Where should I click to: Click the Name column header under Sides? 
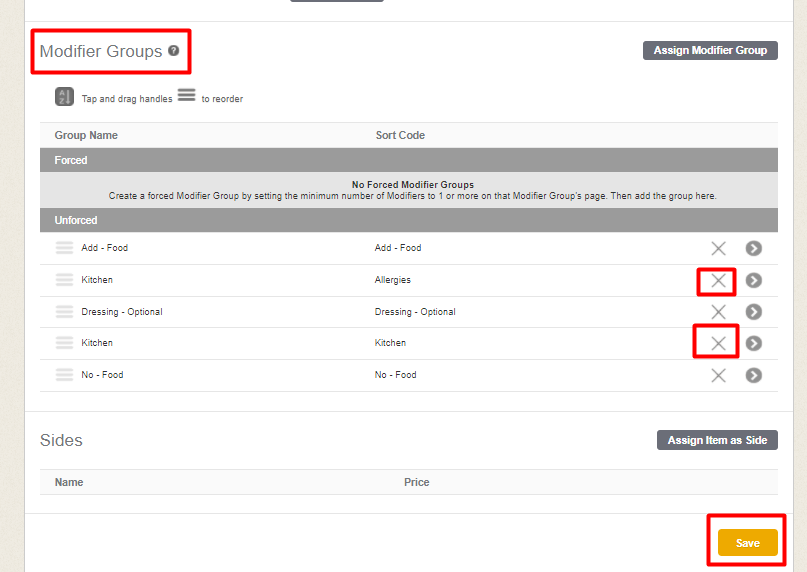point(69,482)
